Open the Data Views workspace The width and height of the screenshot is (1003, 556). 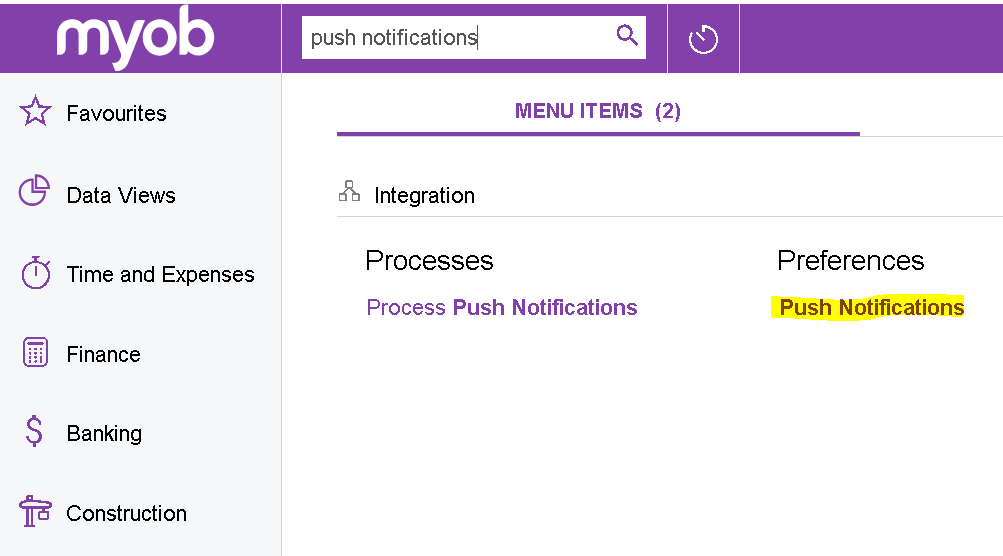coord(120,195)
